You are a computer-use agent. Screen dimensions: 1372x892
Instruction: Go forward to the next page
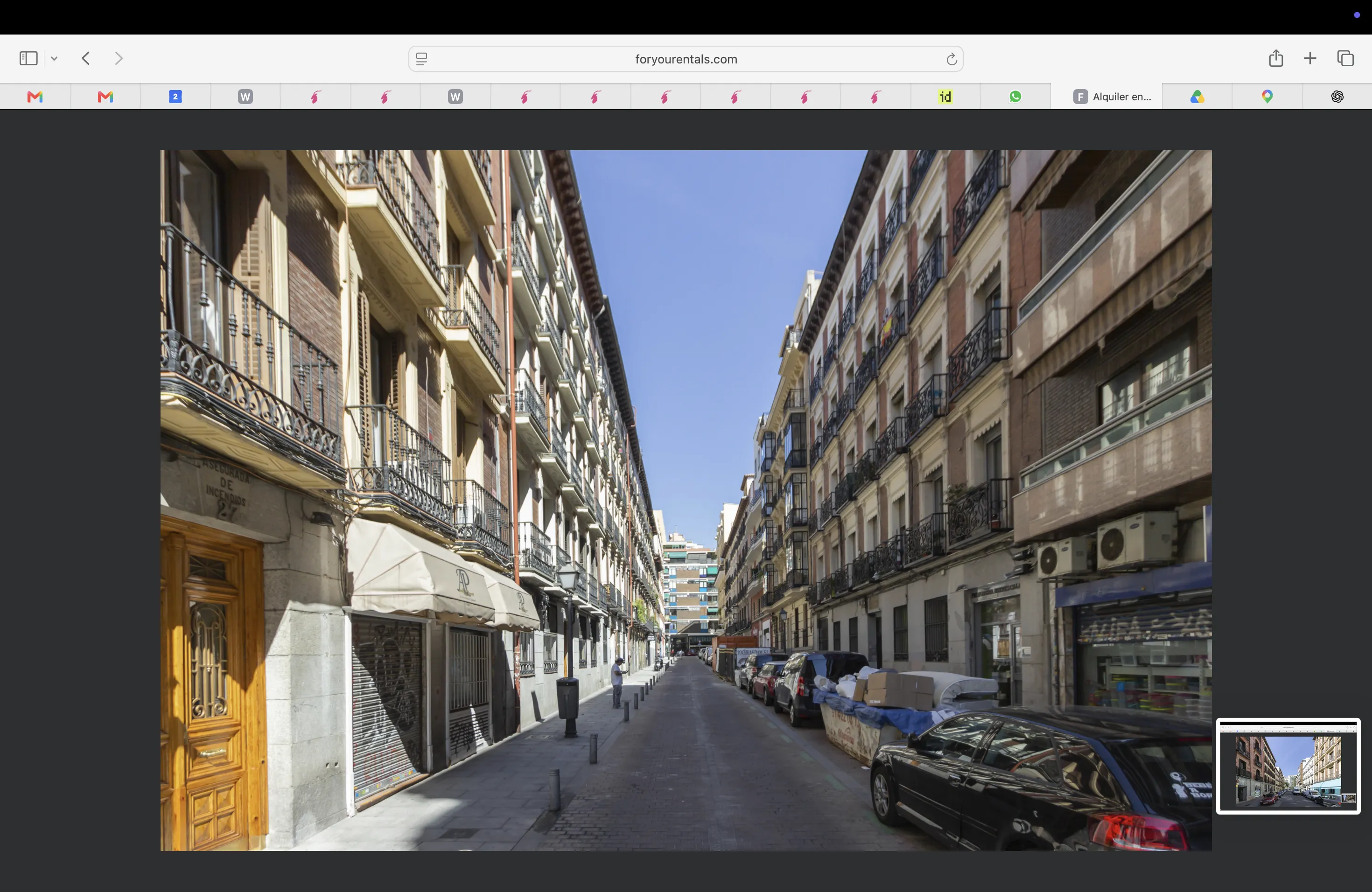(x=119, y=58)
